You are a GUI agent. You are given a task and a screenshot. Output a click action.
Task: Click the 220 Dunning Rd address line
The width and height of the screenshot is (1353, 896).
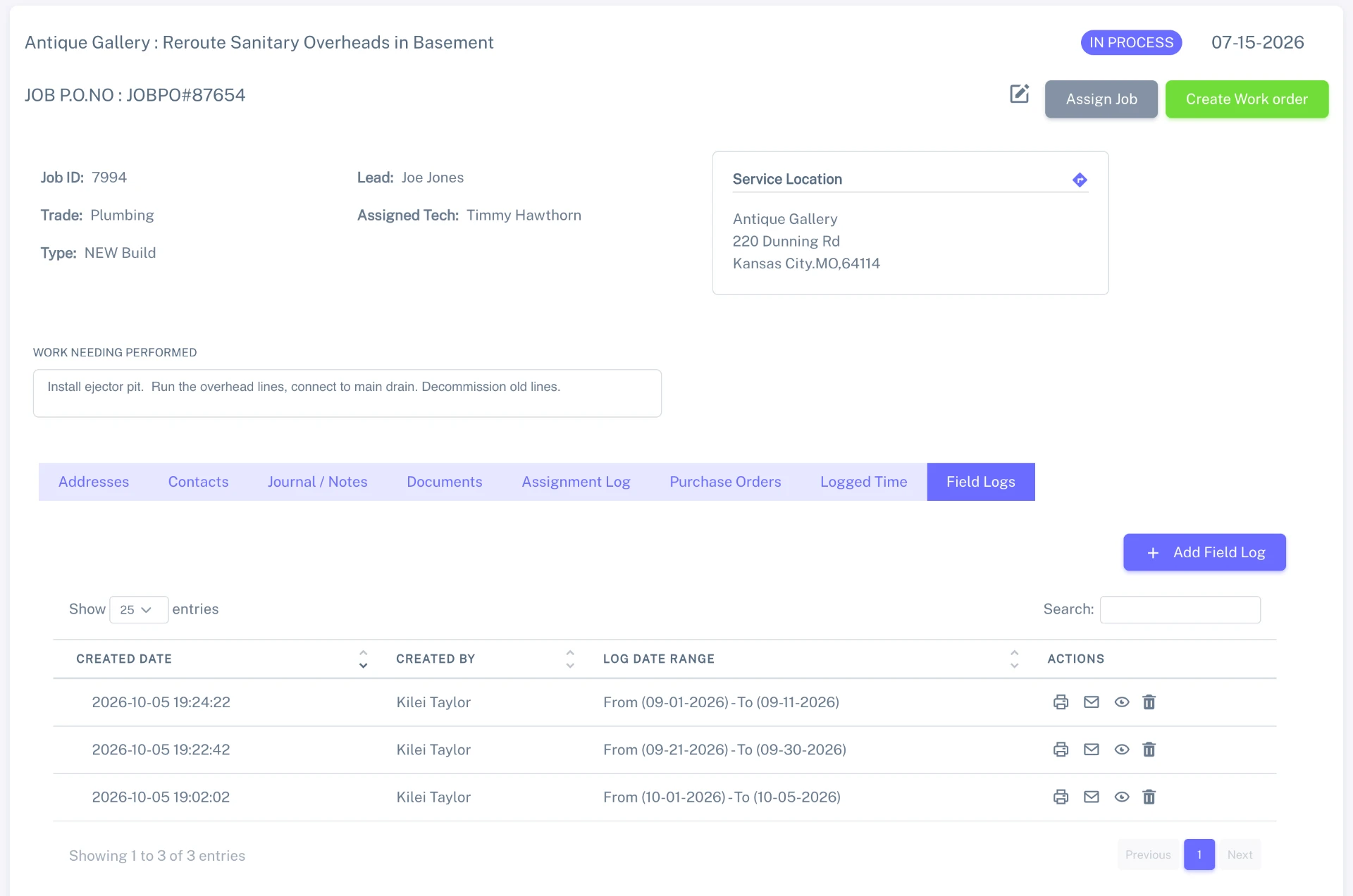[786, 242]
